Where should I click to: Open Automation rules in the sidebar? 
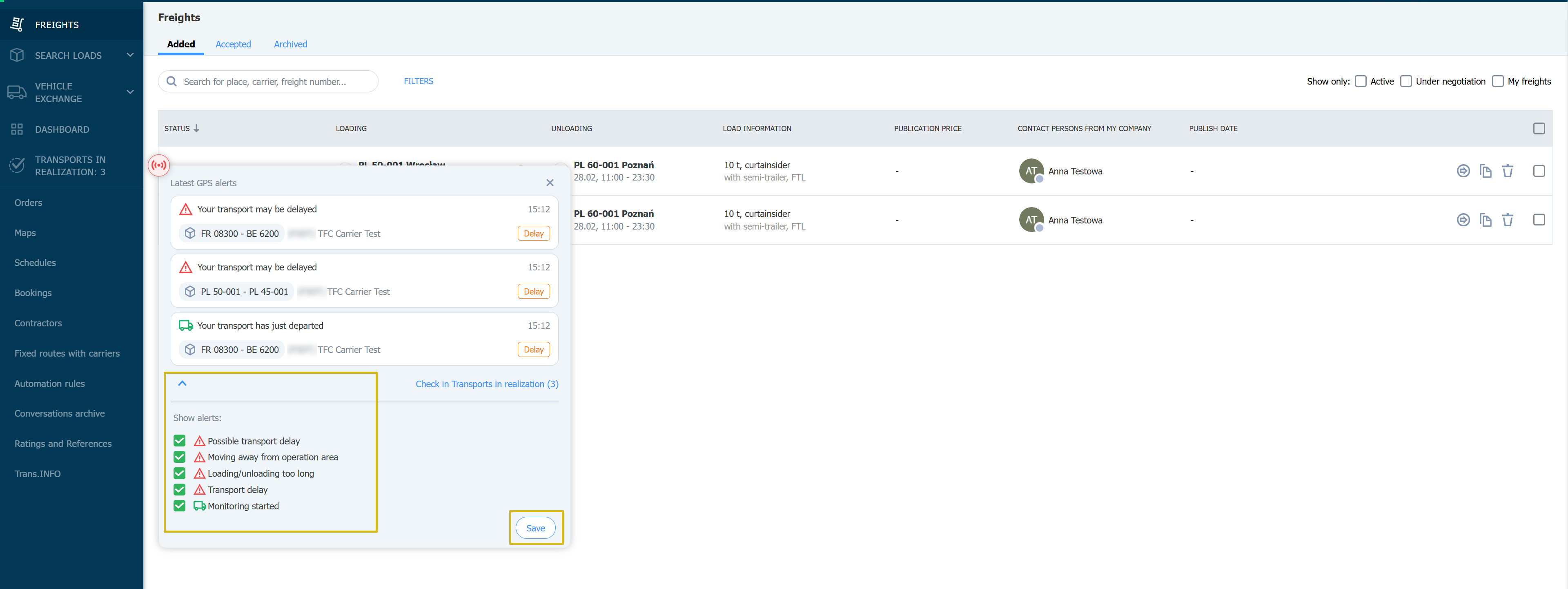pyautogui.click(x=50, y=383)
